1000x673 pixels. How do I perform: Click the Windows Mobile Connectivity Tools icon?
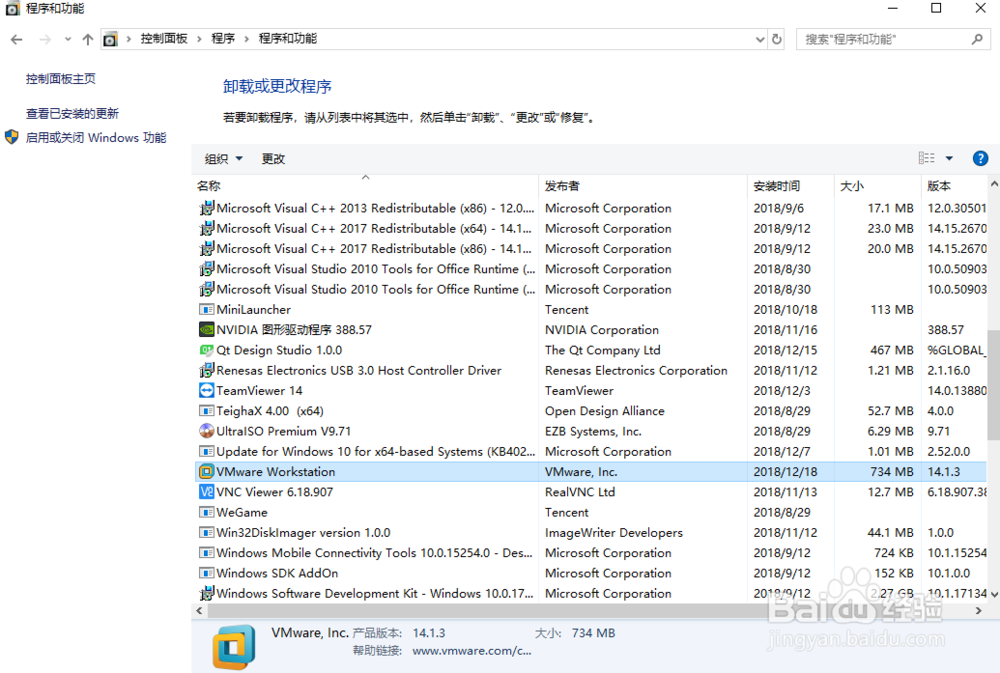coord(206,553)
